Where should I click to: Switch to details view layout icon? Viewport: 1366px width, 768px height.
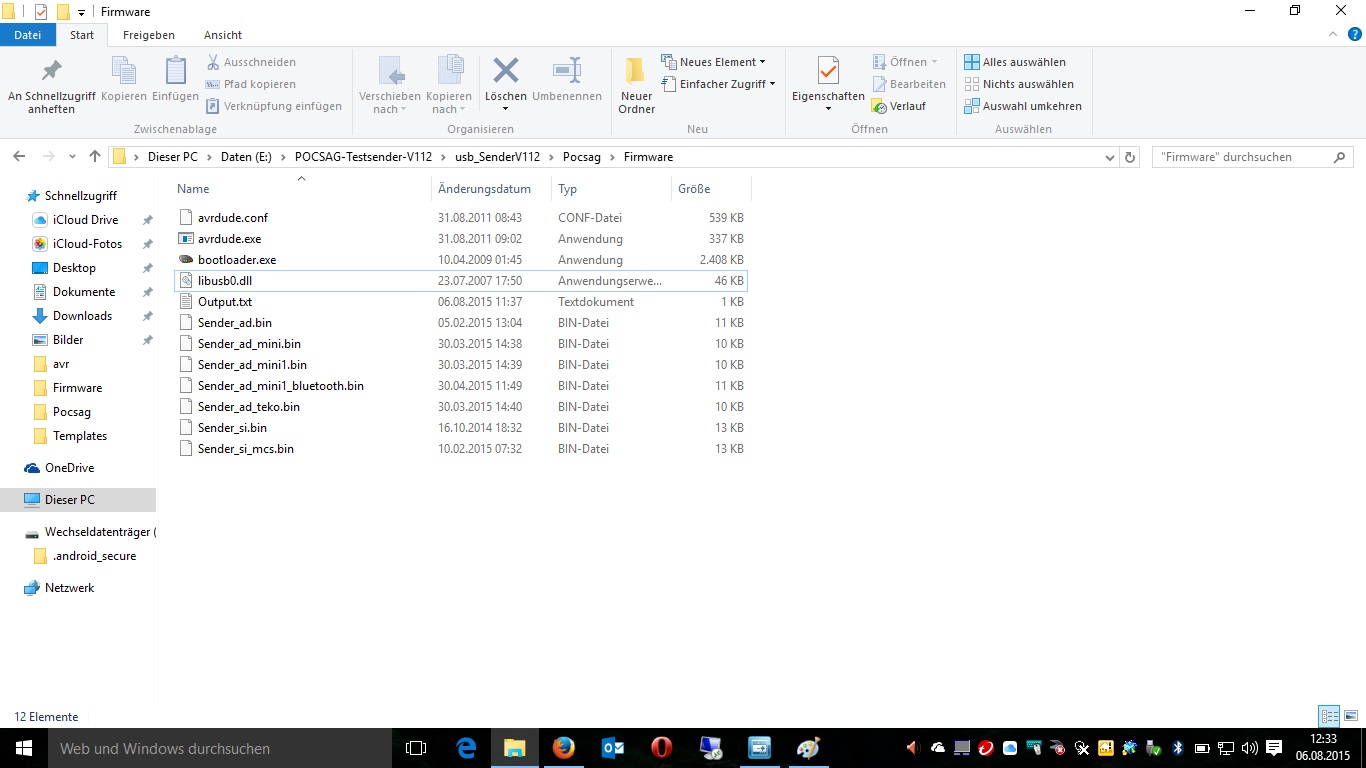[x=1329, y=716]
